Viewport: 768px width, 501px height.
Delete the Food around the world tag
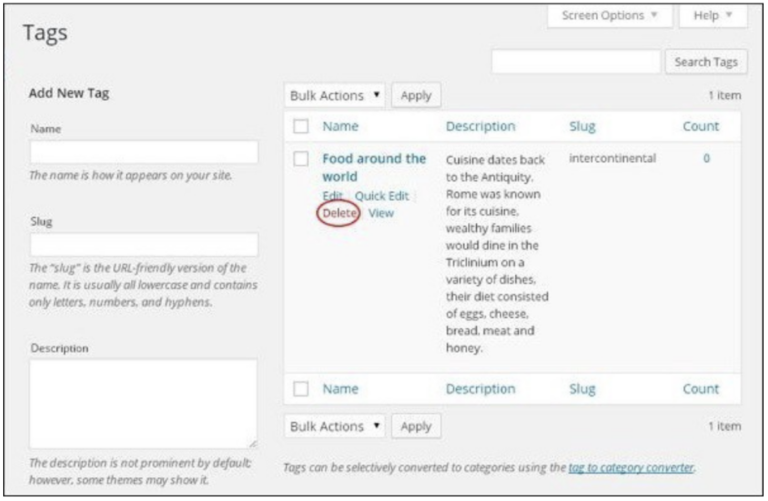tap(338, 213)
